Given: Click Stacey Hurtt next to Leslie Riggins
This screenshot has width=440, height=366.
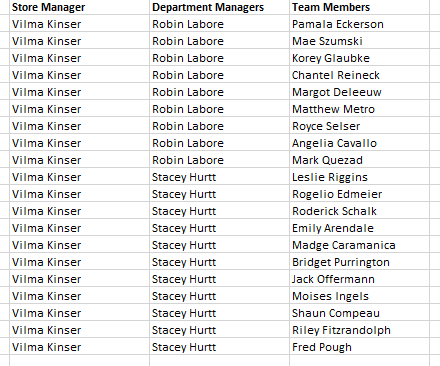Looking at the screenshot, I should coord(219,177).
